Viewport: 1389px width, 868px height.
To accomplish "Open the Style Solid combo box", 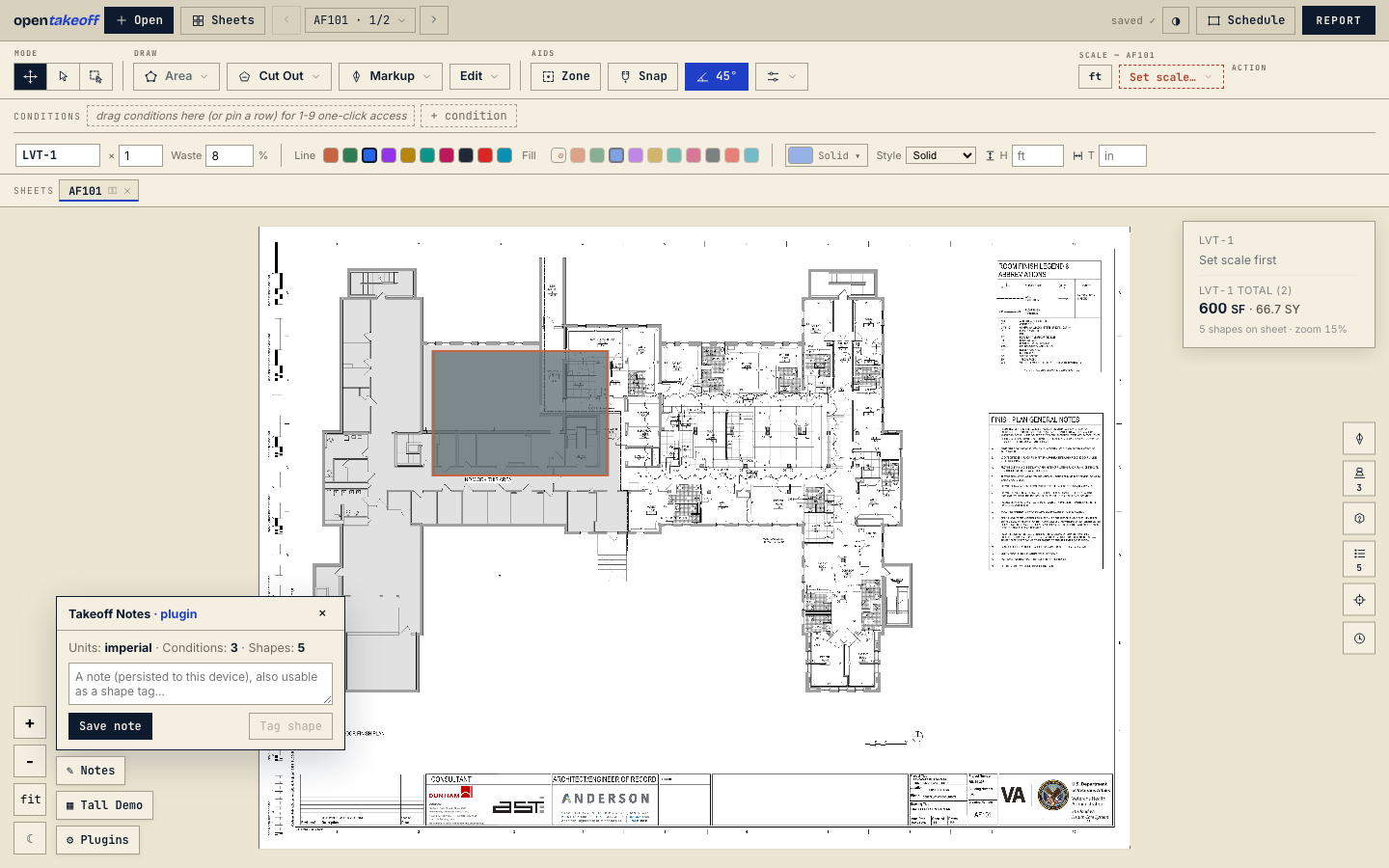I will pyautogui.click(x=940, y=155).
